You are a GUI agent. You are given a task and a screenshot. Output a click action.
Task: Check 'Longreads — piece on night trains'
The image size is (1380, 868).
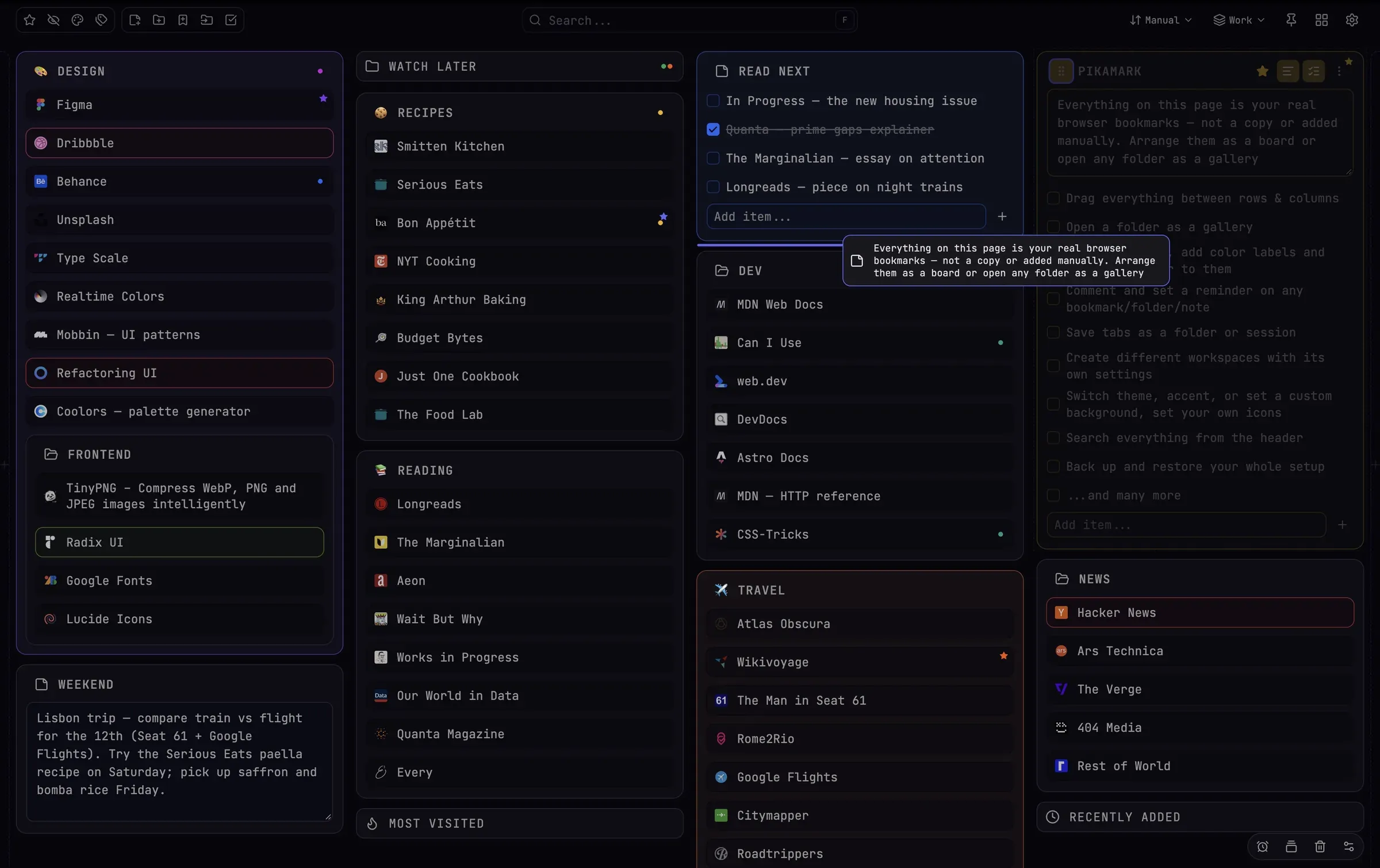point(713,187)
